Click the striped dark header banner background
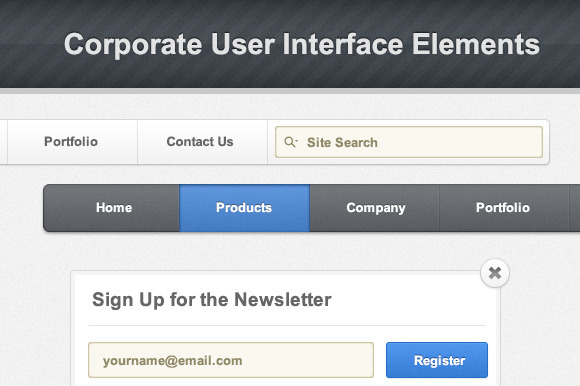This screenshot has width=580, height=386. [290, 74]
